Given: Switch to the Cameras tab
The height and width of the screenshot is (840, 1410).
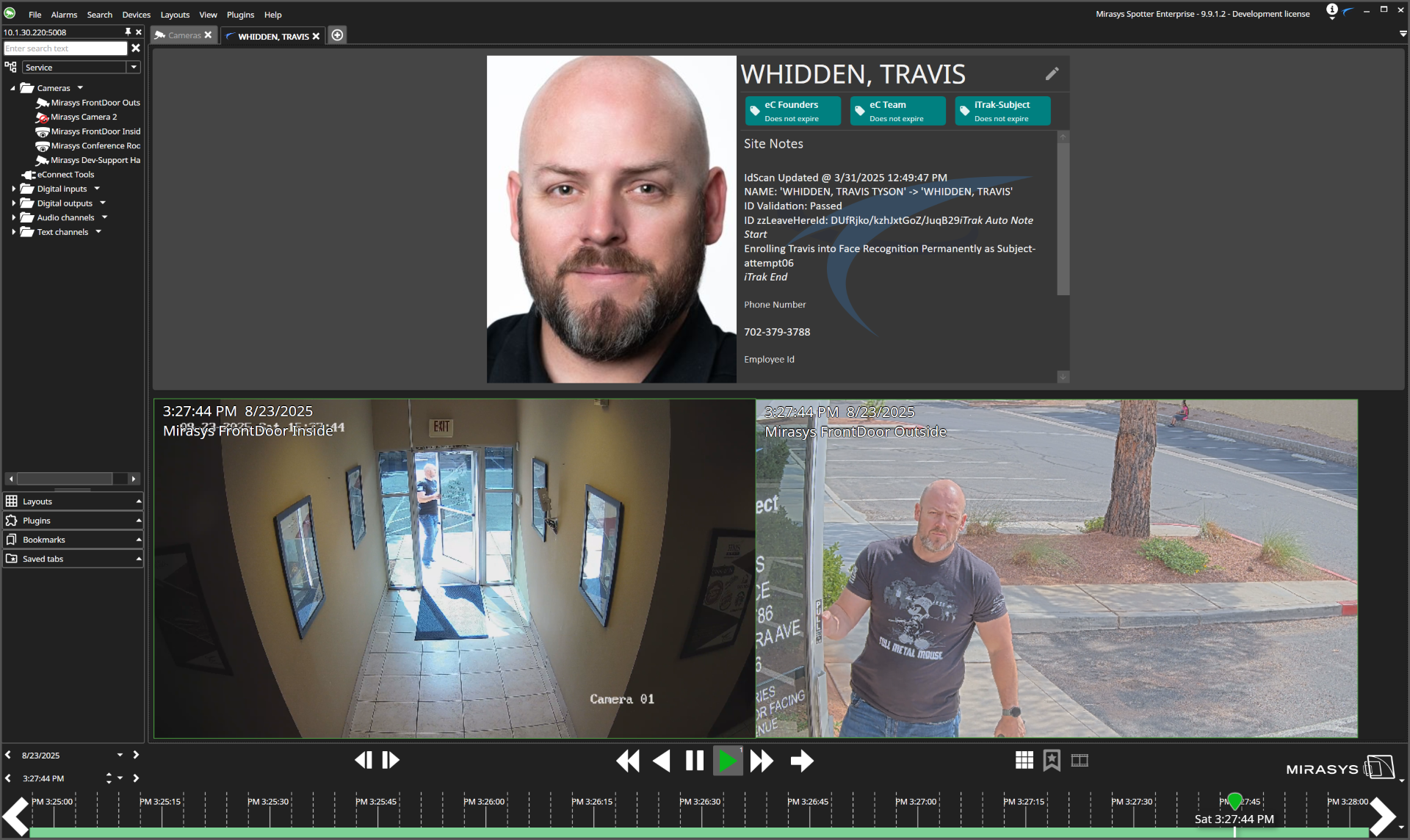Looking at the screenshot, I should tap(184, 35).
